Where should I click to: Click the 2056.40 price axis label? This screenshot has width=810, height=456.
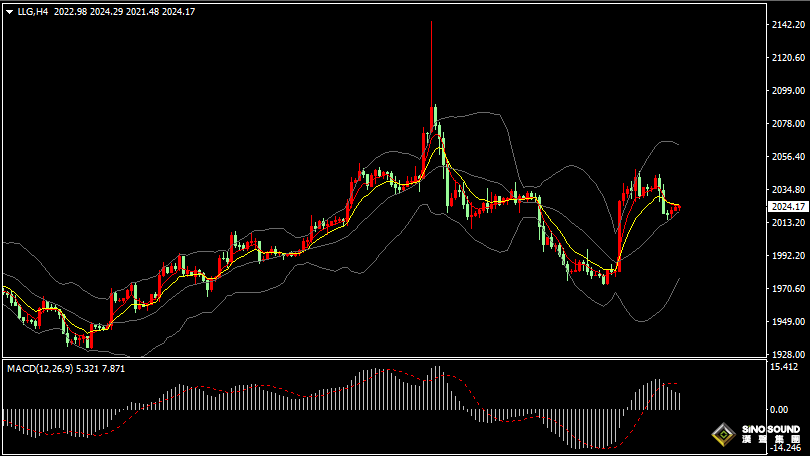point(788,156)
